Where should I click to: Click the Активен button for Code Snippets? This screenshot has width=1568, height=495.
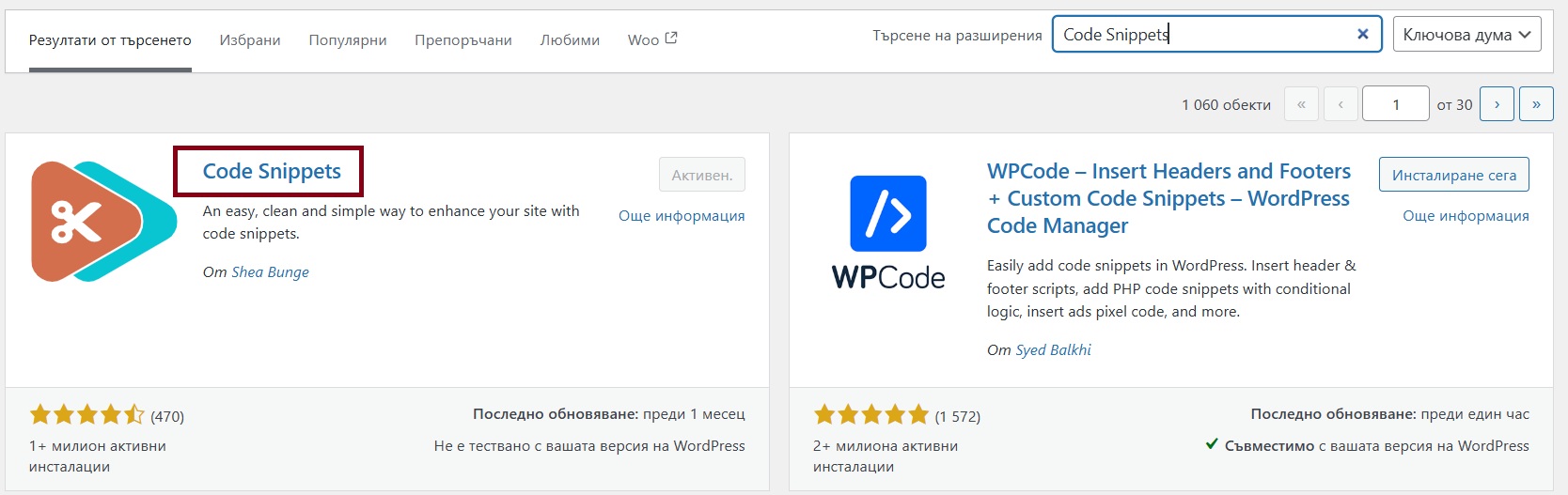click(702, 175)
